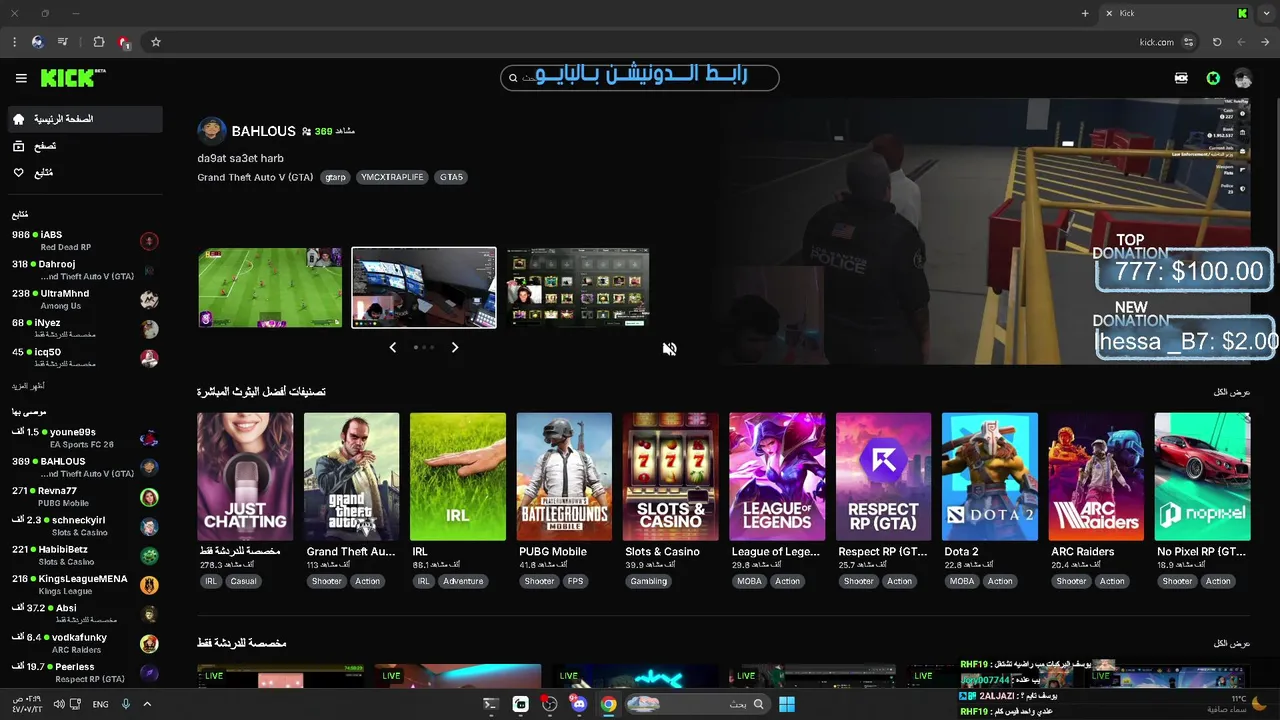1280x720 pixels.
Task: Open iABS channel avatar in sidebar
Action: click(x=149, y=241)
